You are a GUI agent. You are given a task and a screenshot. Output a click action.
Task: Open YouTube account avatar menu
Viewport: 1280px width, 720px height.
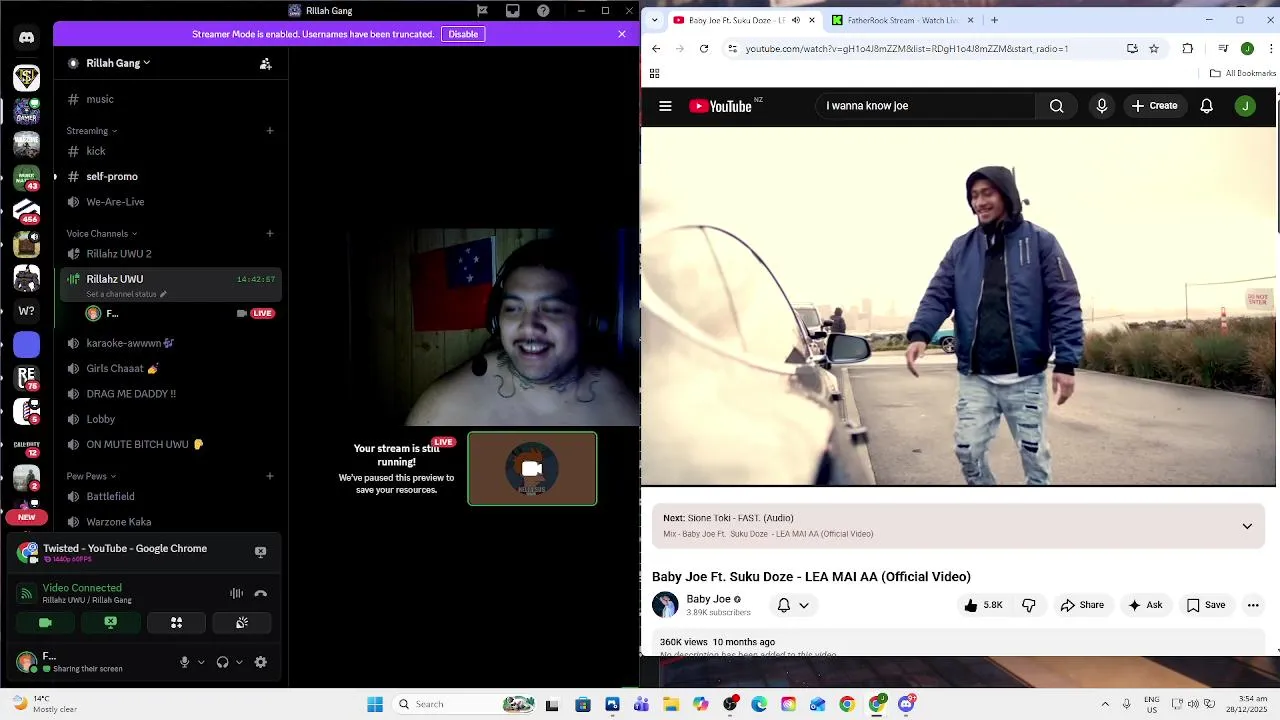coord(1245,106)
